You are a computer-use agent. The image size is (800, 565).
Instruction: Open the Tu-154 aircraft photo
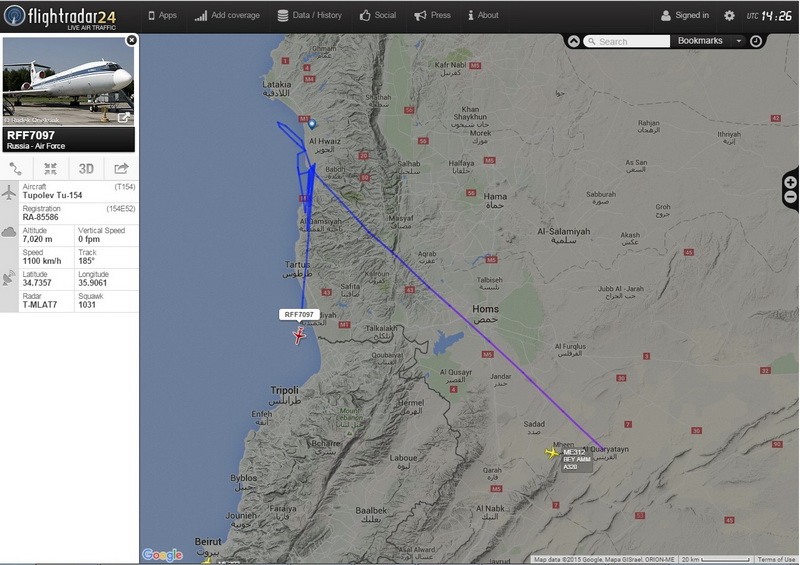coord(68,81)
